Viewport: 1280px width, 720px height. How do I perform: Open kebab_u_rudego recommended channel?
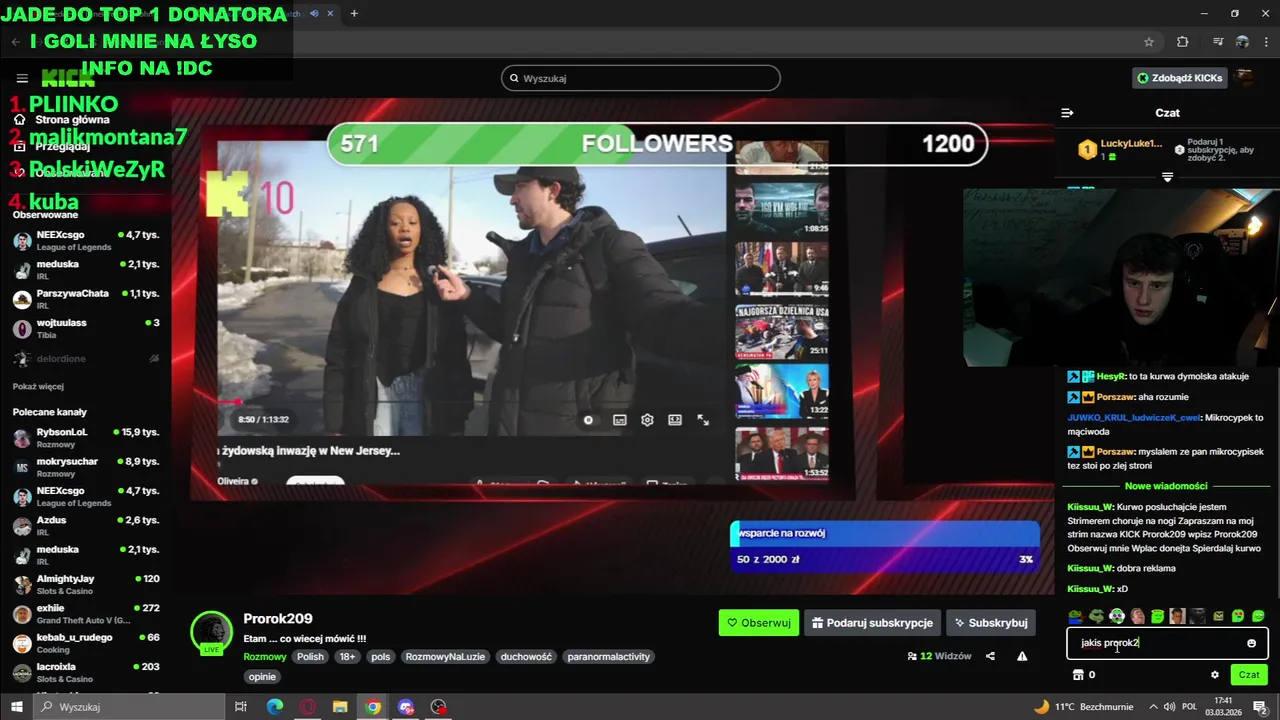click(86, 643)
